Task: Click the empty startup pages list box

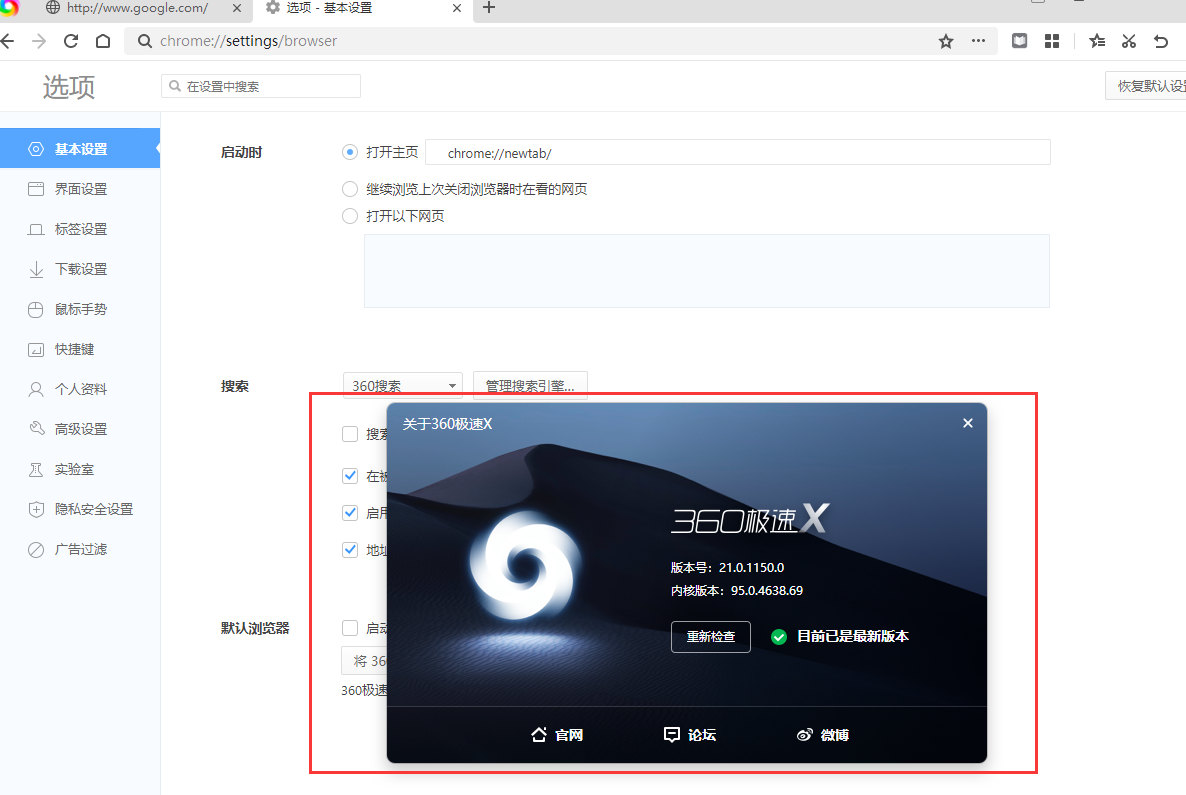Action: click(x=706, y=271)
